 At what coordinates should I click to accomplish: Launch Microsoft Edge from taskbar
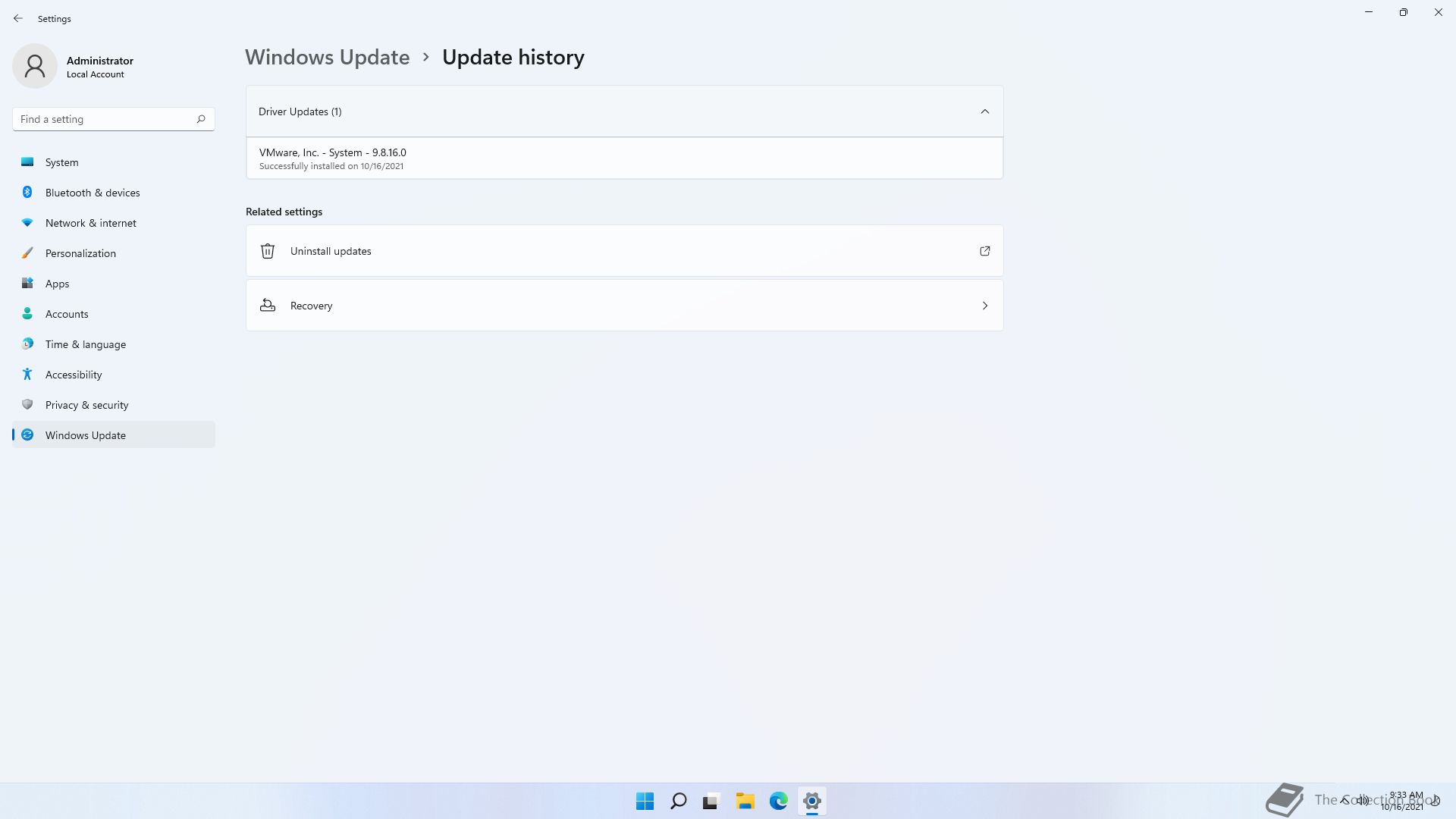pyautogui.click(x=778, y=801)
